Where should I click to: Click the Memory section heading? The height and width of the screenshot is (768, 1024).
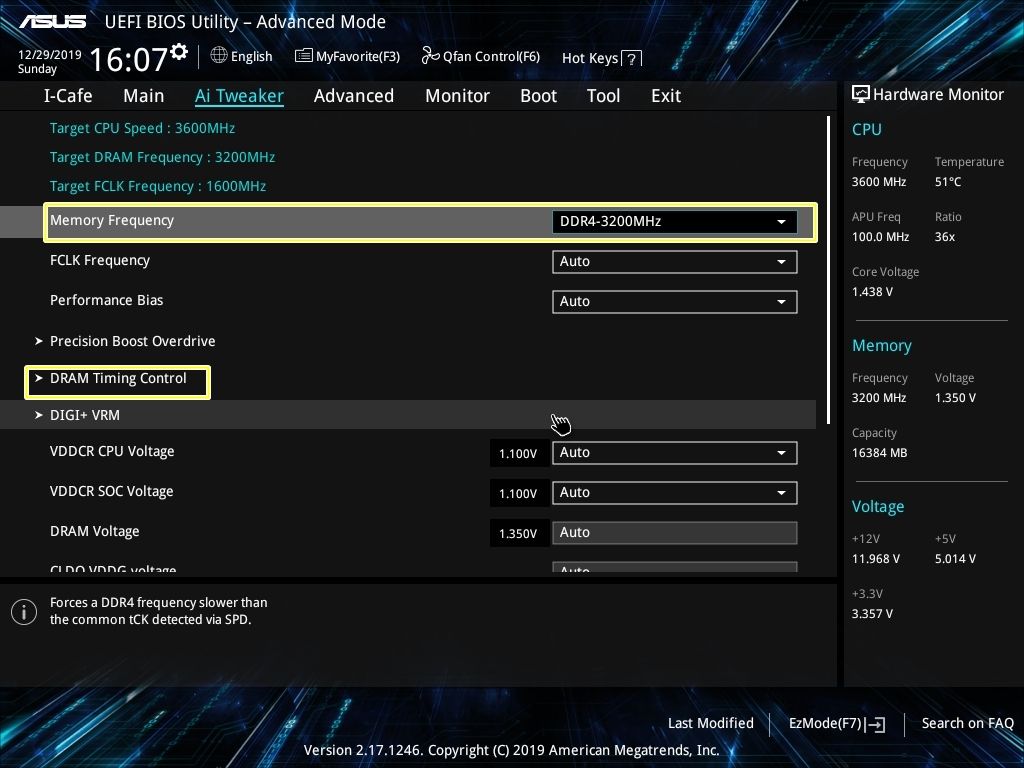click(x=882, y=346)
